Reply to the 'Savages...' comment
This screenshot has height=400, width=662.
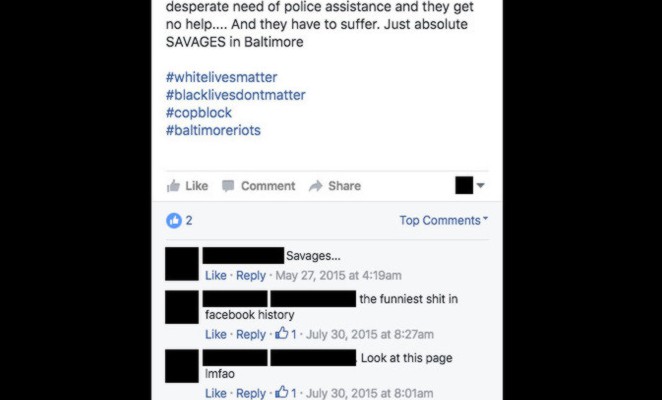251,275
